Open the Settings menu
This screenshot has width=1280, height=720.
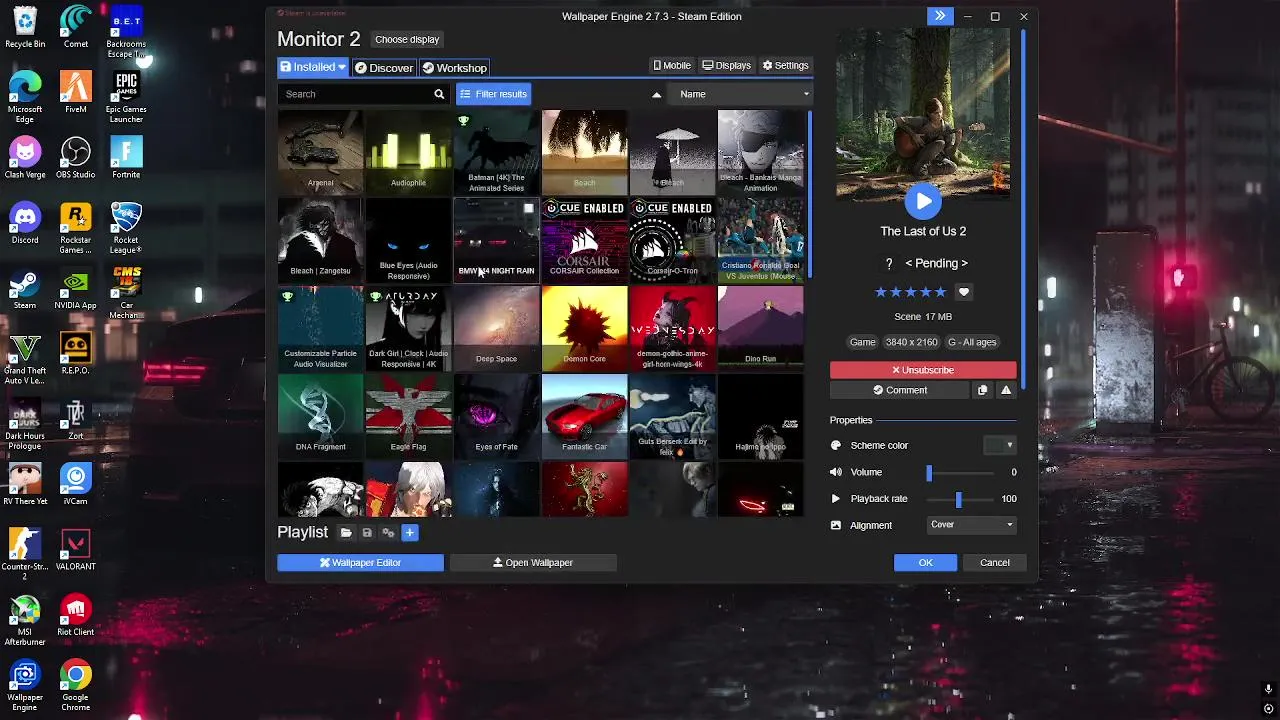[786, 65]
